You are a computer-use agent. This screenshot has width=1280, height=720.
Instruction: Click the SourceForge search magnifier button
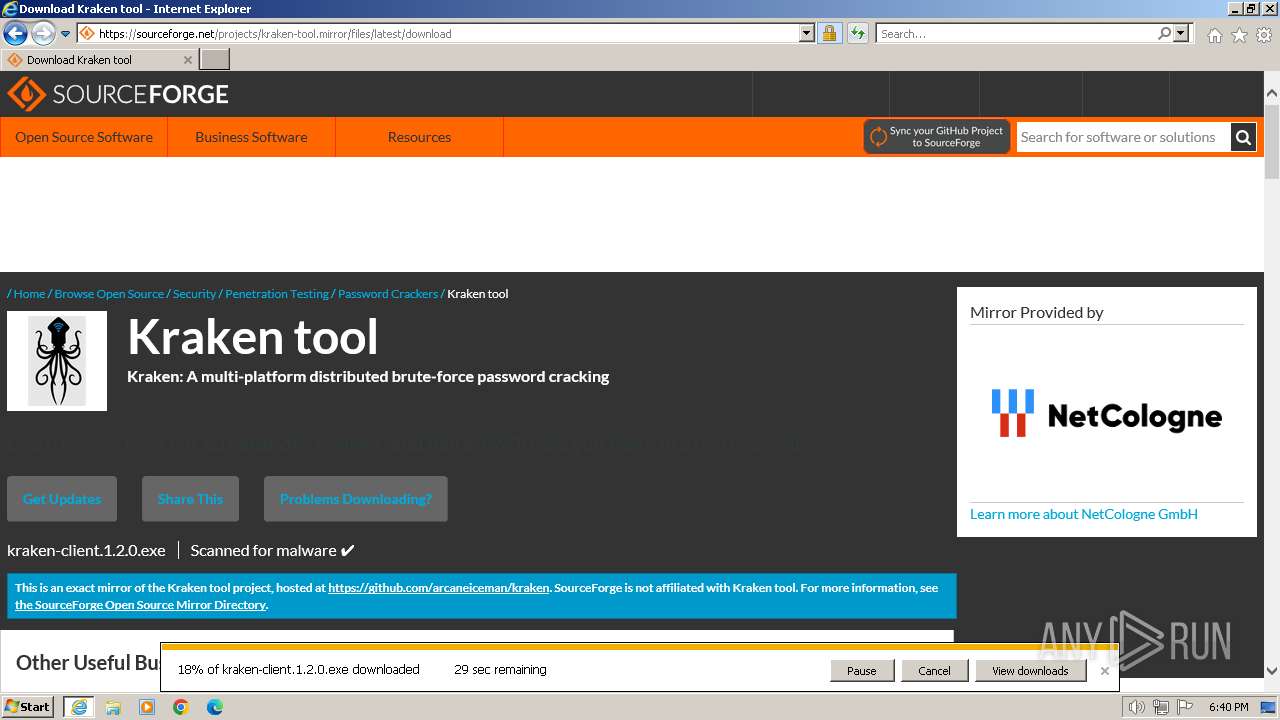pos(1243,137)
